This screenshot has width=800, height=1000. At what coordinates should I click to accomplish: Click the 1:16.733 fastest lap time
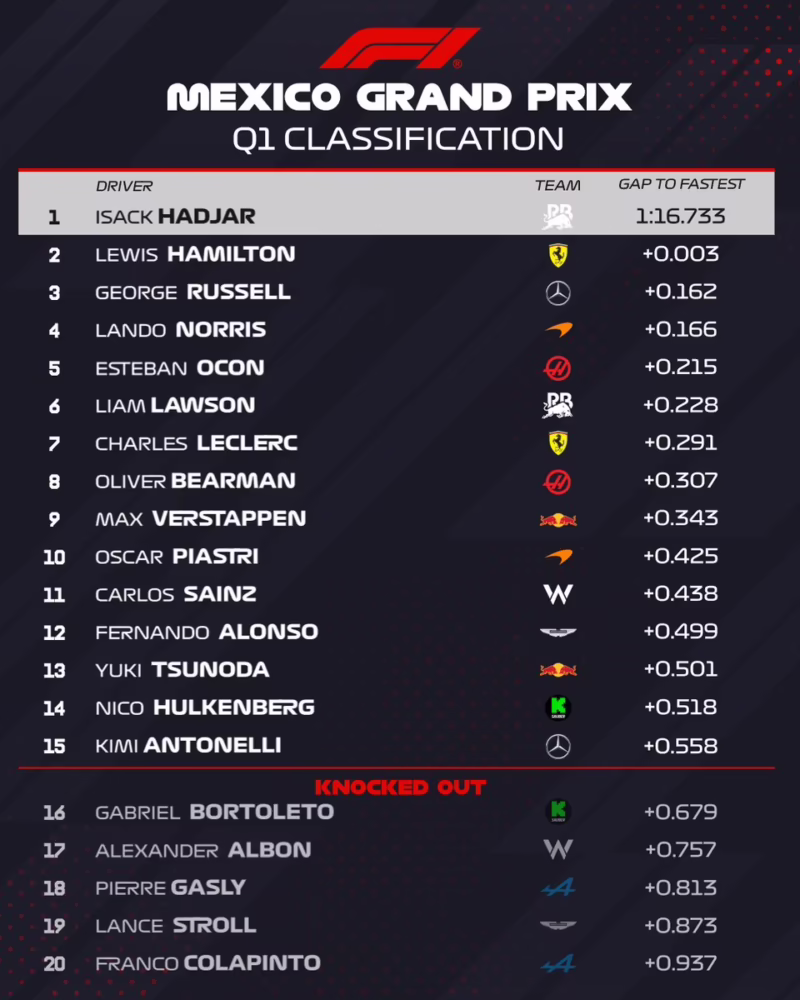click(x=680, y=216)
